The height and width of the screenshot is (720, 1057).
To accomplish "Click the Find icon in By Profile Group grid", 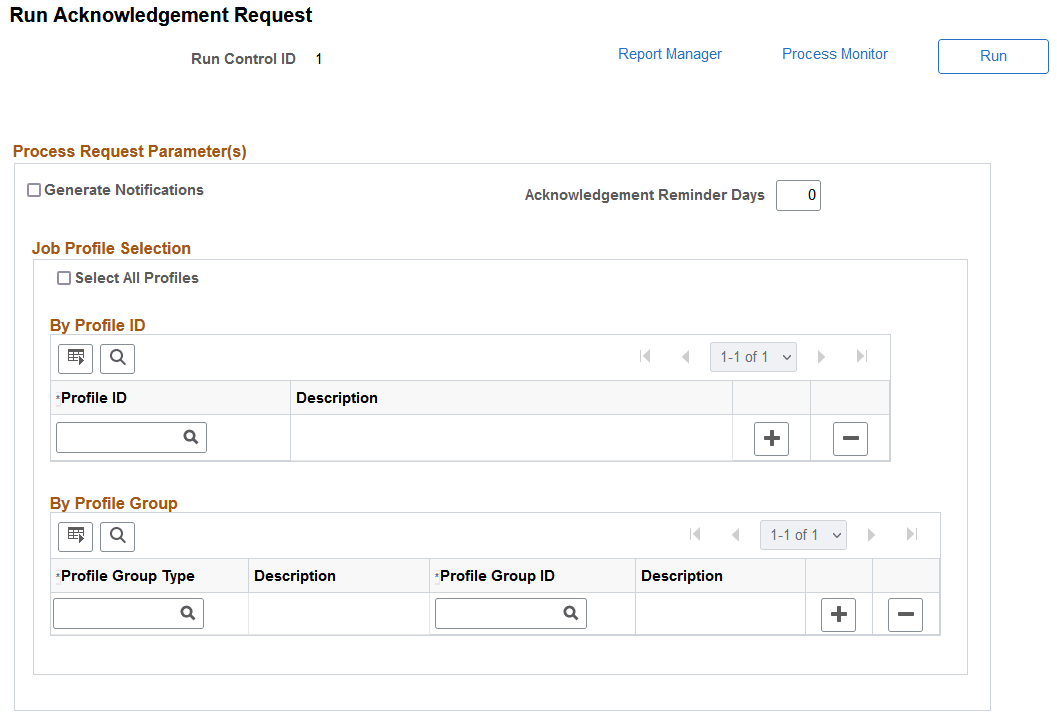I will (117, 536).
